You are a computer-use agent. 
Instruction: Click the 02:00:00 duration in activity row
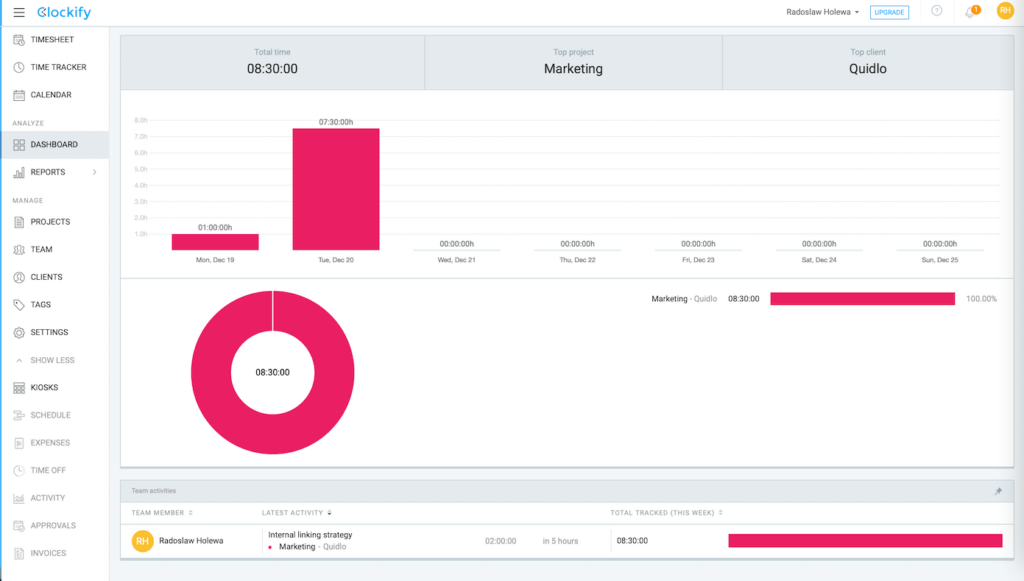tap(500, 541)
